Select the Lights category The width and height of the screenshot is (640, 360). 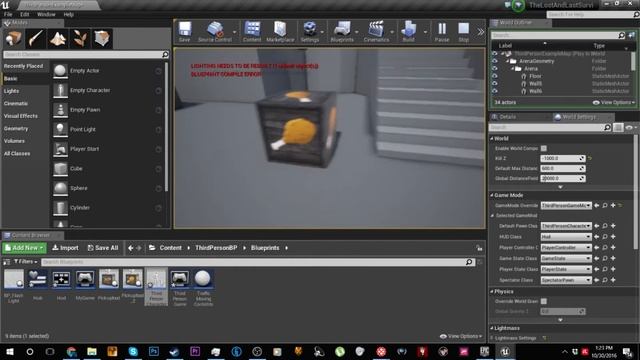pyautogui.click(x=11, y=91)
